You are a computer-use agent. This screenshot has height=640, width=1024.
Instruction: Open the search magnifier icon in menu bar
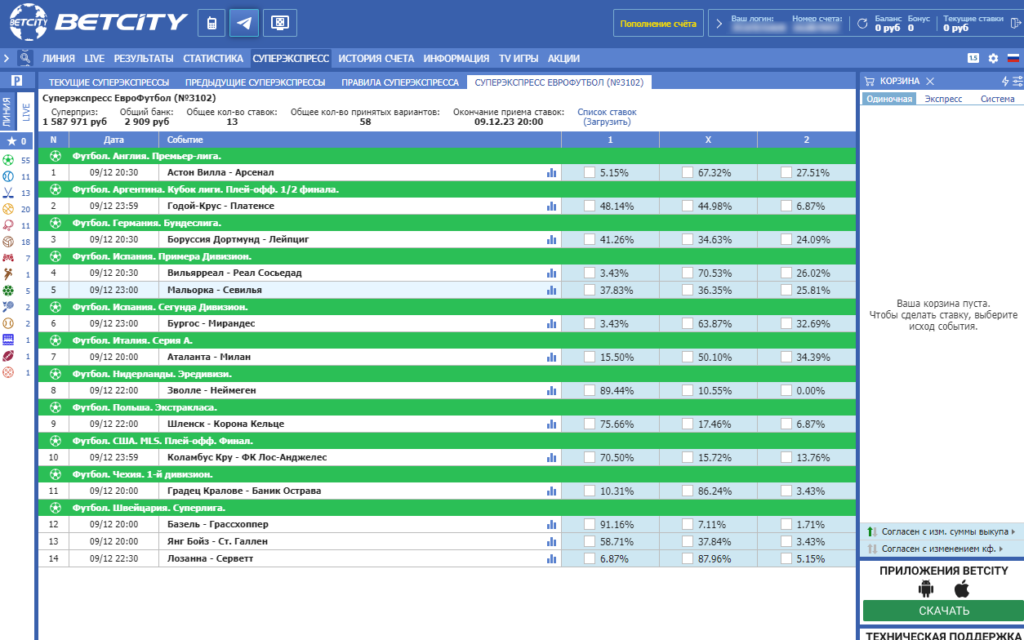click(25, 58)
